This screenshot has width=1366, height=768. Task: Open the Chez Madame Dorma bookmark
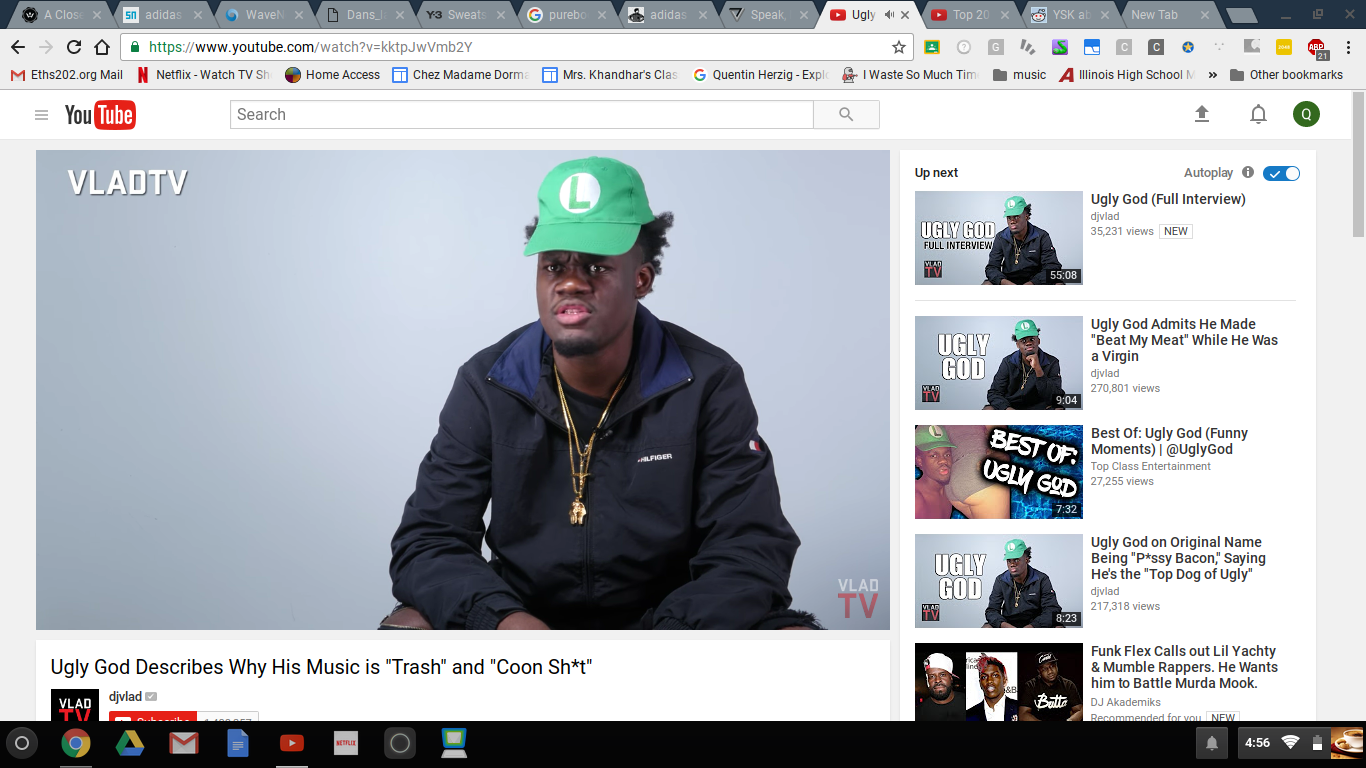click(461, 75)
